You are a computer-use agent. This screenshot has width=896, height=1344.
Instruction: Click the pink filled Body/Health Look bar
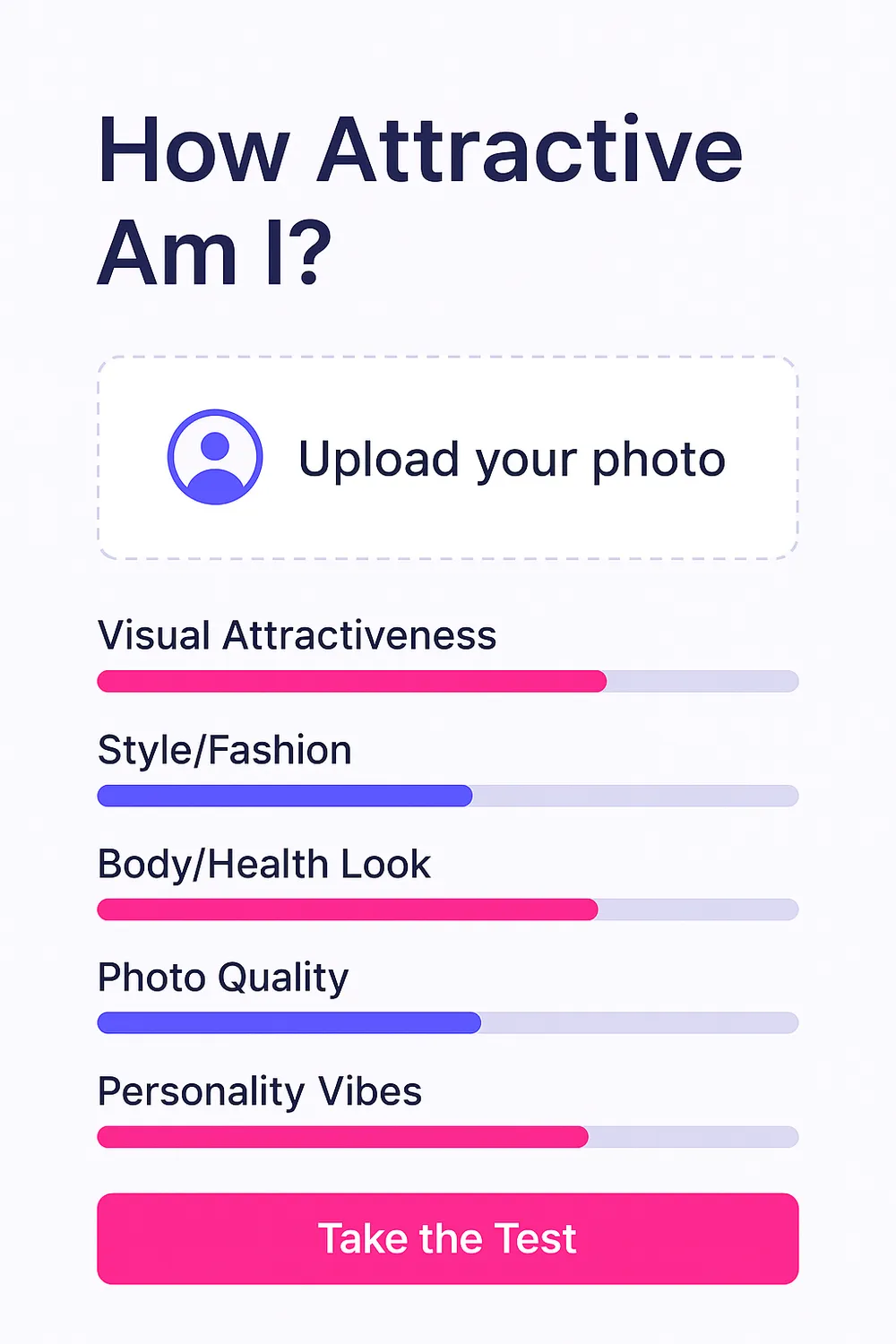(347, 909)
